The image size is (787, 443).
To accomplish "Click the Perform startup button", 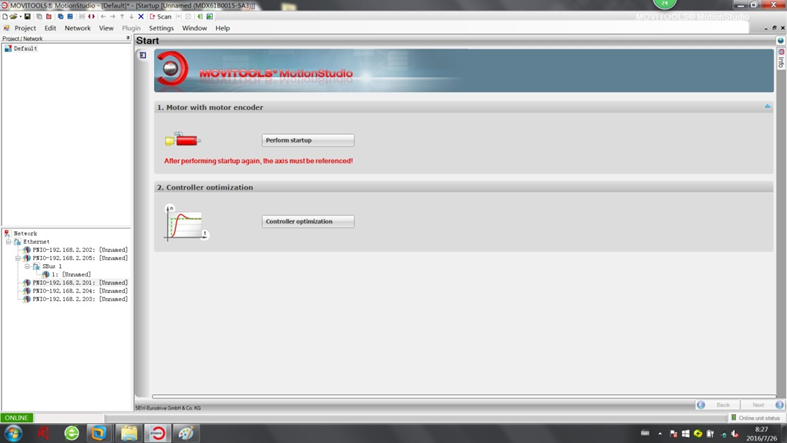I will coord(308,141).
